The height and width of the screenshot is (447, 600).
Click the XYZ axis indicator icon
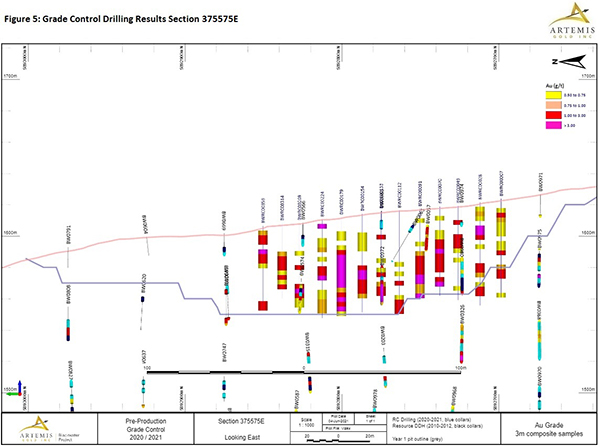pyautogui.click(x=14, y=388)
